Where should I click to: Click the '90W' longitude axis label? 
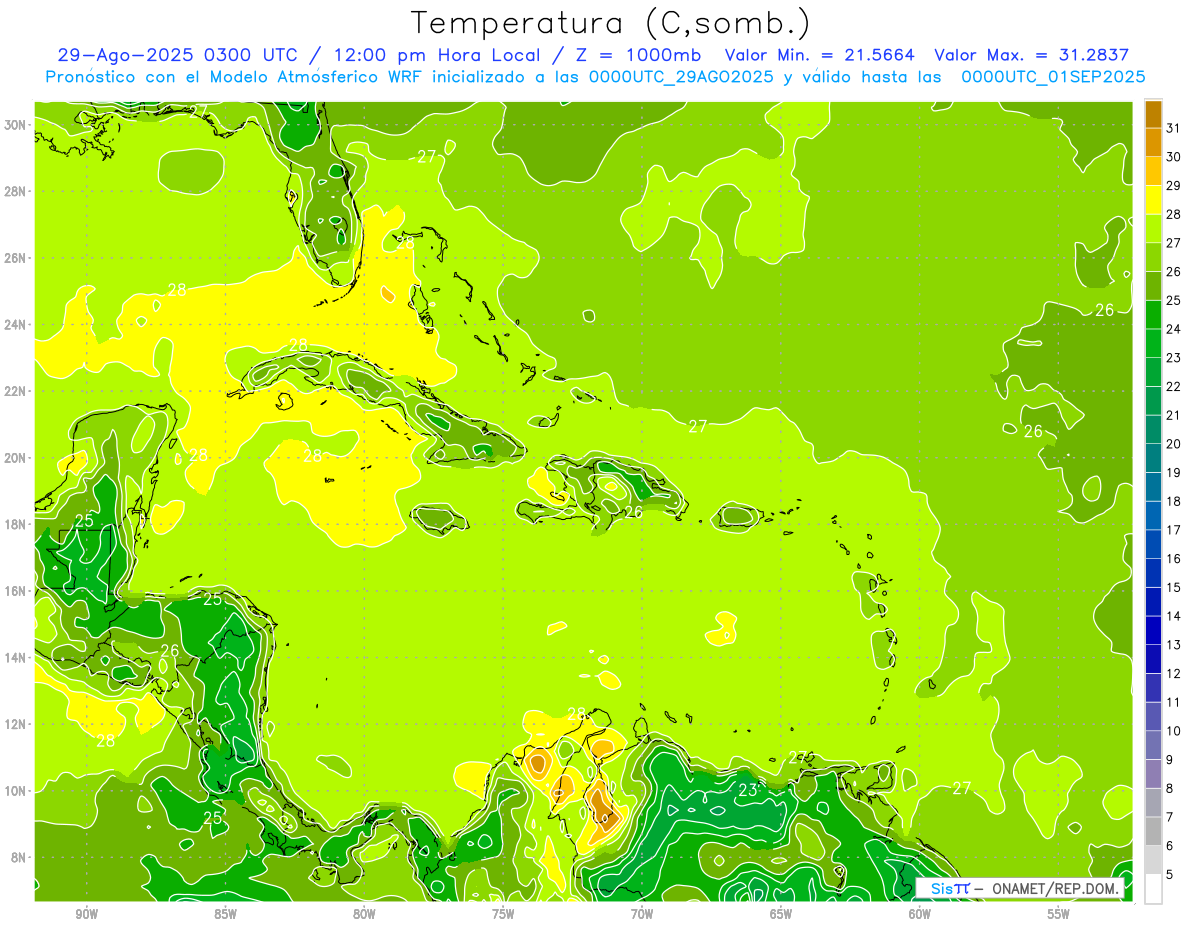86,914
